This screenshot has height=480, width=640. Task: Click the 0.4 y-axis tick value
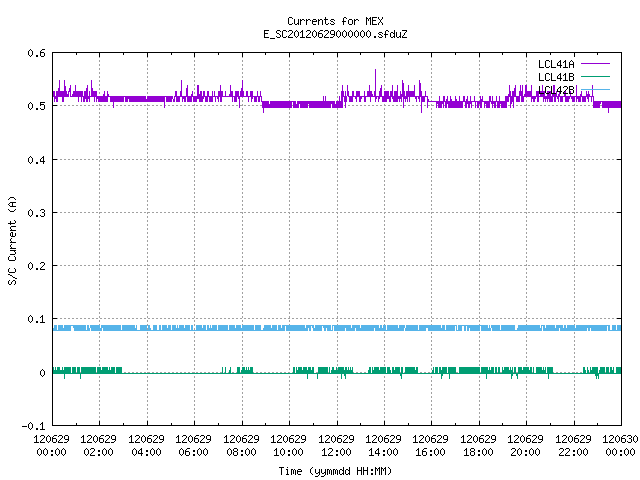[37, 160]
